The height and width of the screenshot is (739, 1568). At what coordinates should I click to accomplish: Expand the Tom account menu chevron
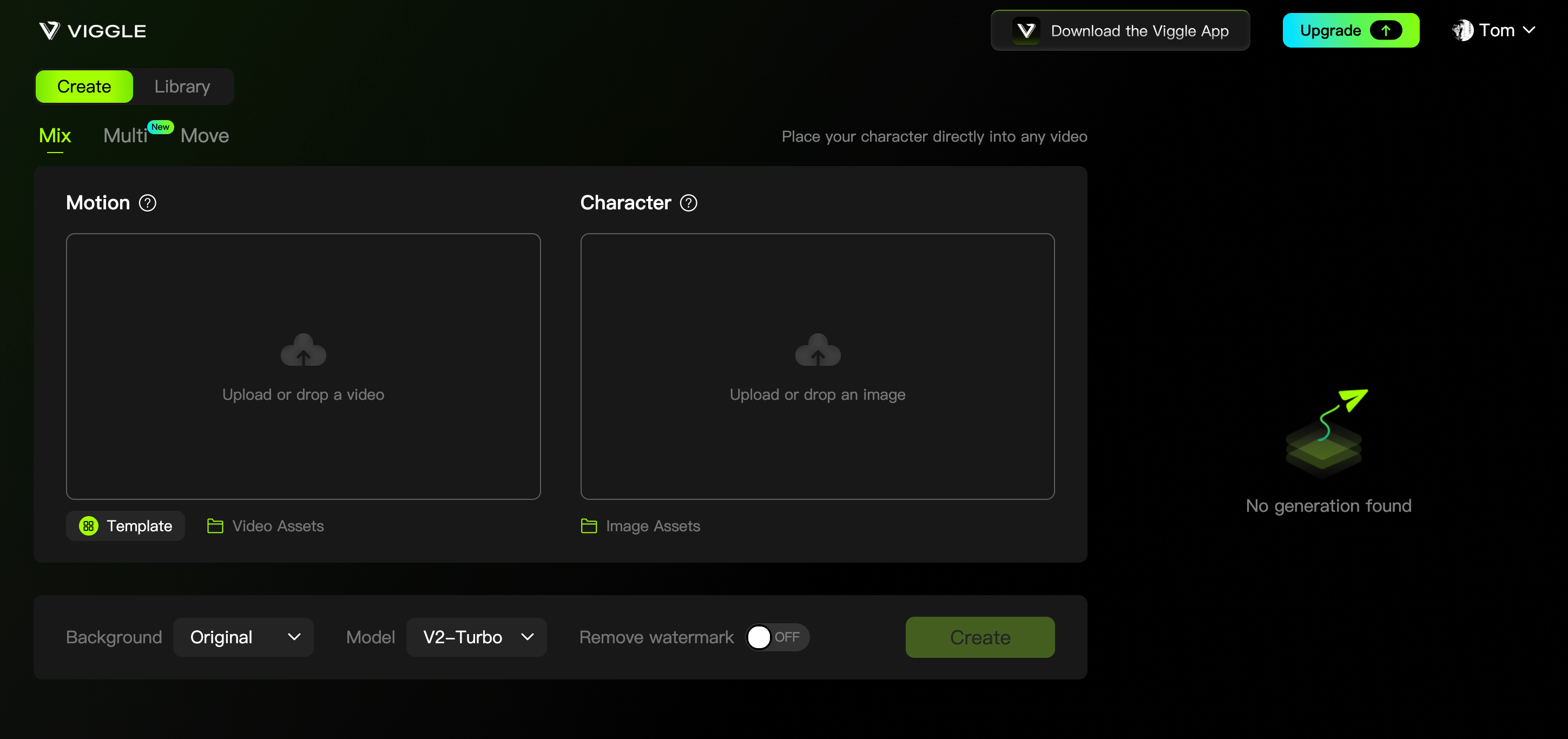point(1530,30)
